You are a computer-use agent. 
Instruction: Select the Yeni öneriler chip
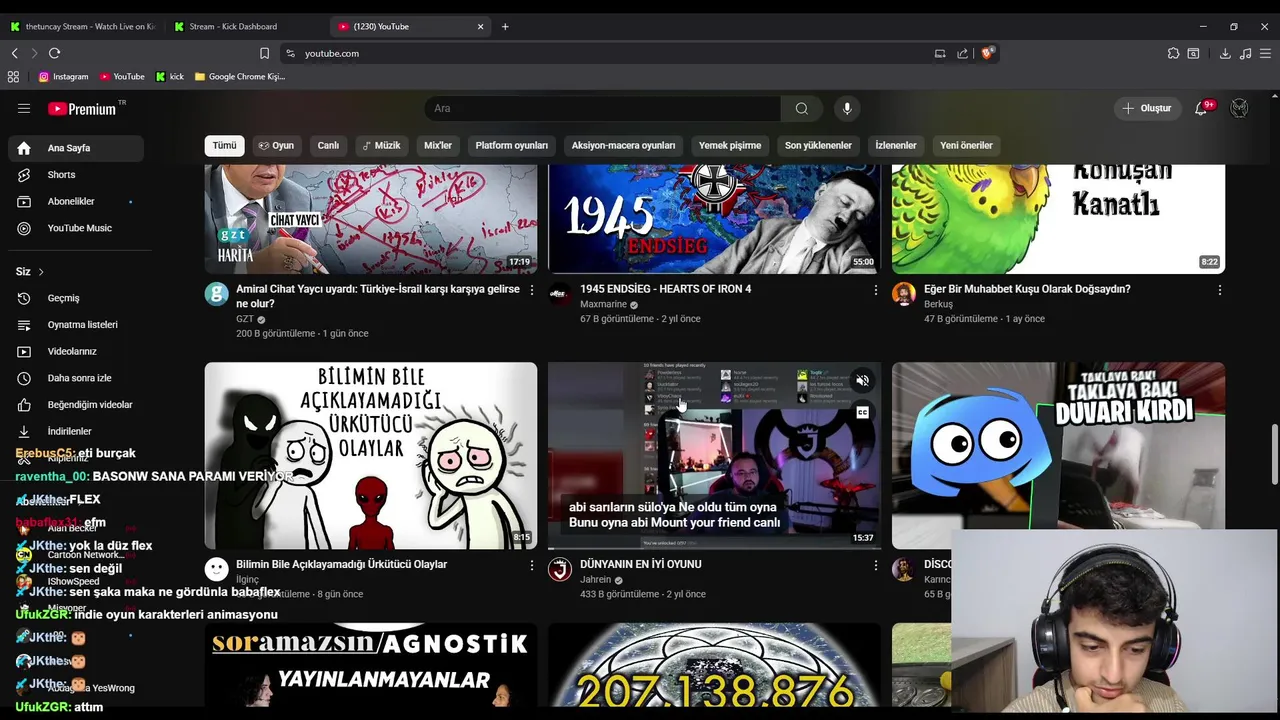[x=966, y=145]
